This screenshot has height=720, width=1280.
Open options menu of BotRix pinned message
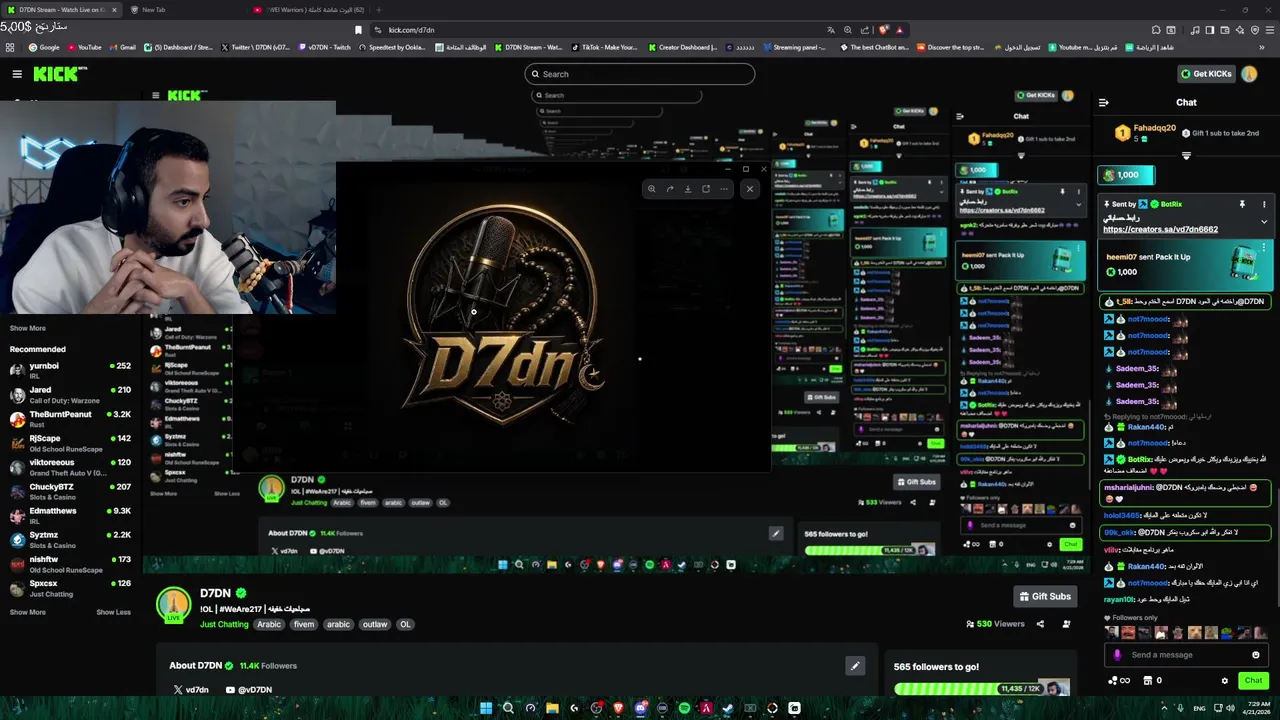click(1264, 204)
